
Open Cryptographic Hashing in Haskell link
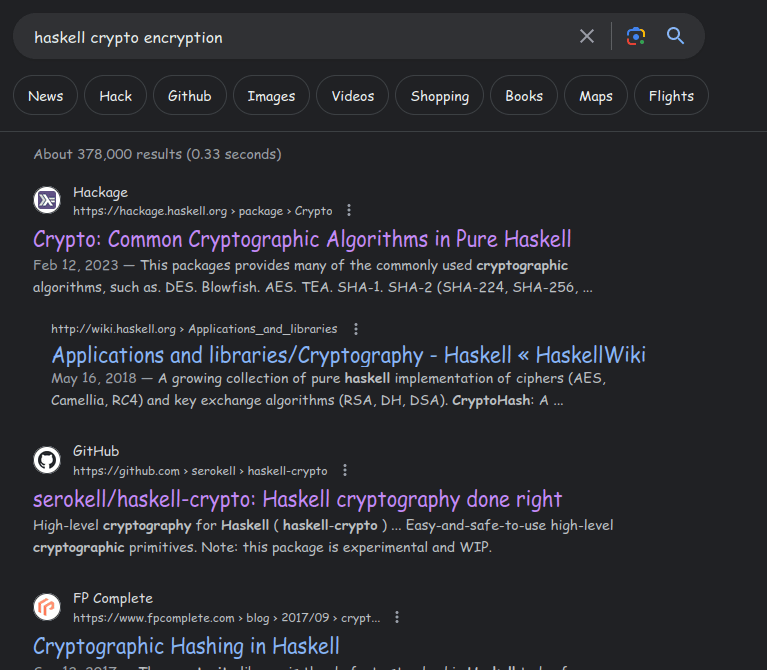coord(186,646)
